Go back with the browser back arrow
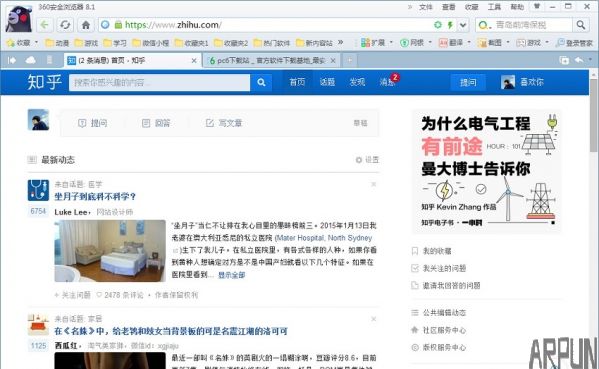 pyautogui.click(x=45, y=25)
